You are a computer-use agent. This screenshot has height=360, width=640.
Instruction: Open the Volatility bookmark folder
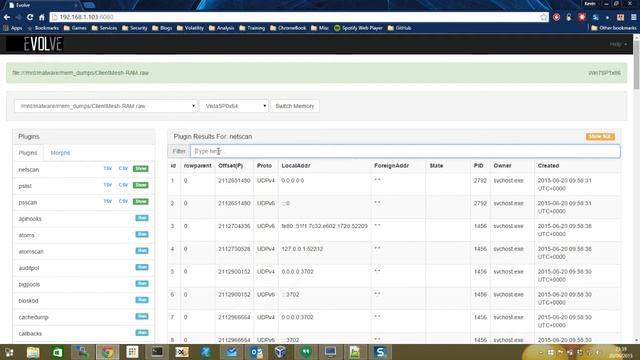(x=190, y=28)
